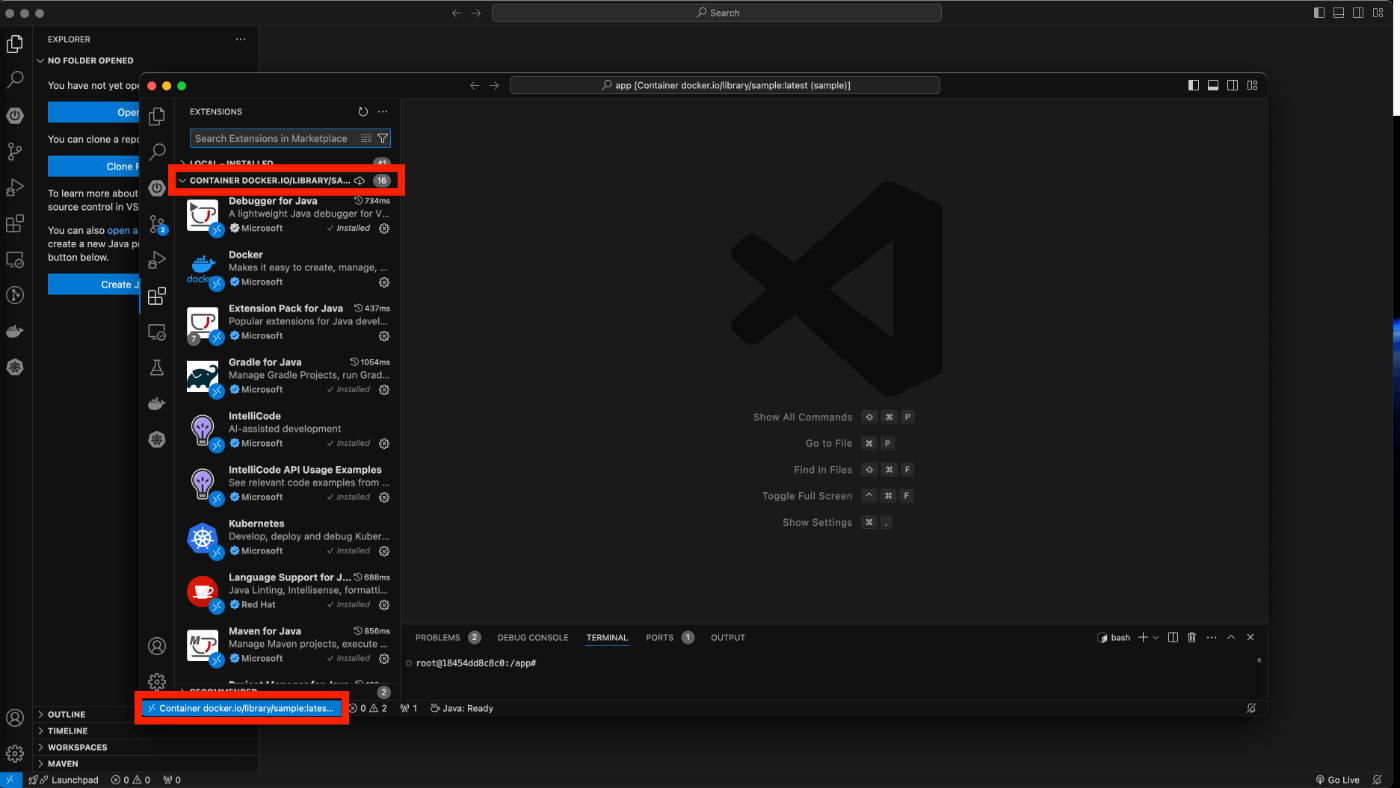The width and height of the screenshot is (1400, 788).
Task: Open the extensions filter funnel
Action: (x=382, y=139)
